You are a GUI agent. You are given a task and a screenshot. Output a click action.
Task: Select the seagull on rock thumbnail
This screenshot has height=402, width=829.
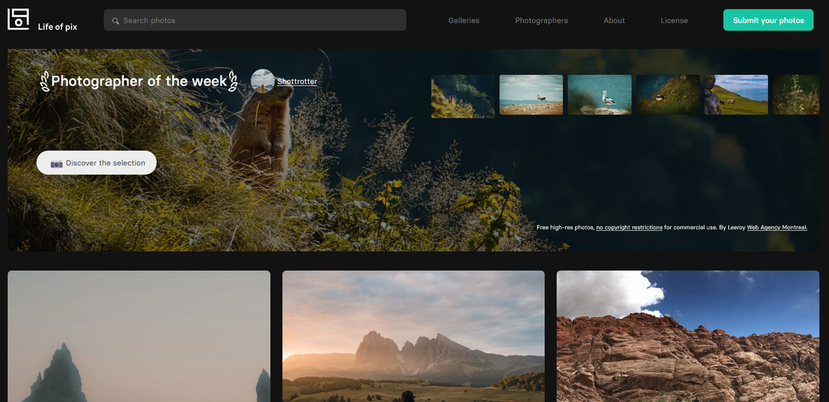pos(600,95)
